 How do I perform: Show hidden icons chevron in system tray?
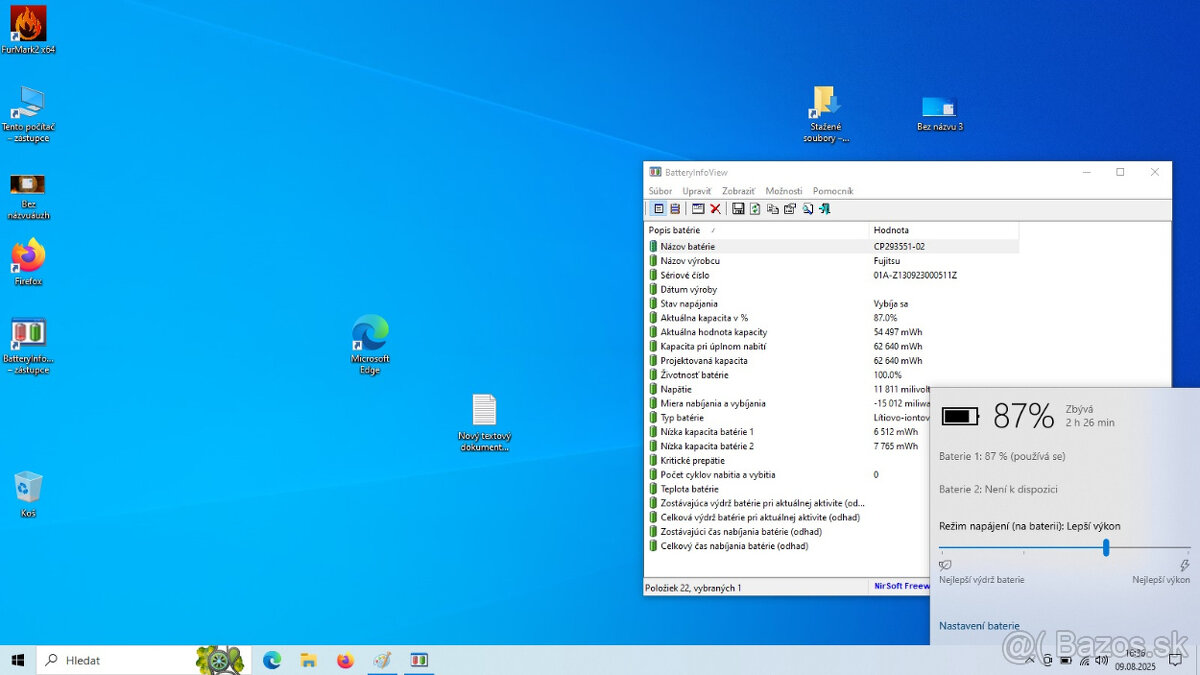1029,660
